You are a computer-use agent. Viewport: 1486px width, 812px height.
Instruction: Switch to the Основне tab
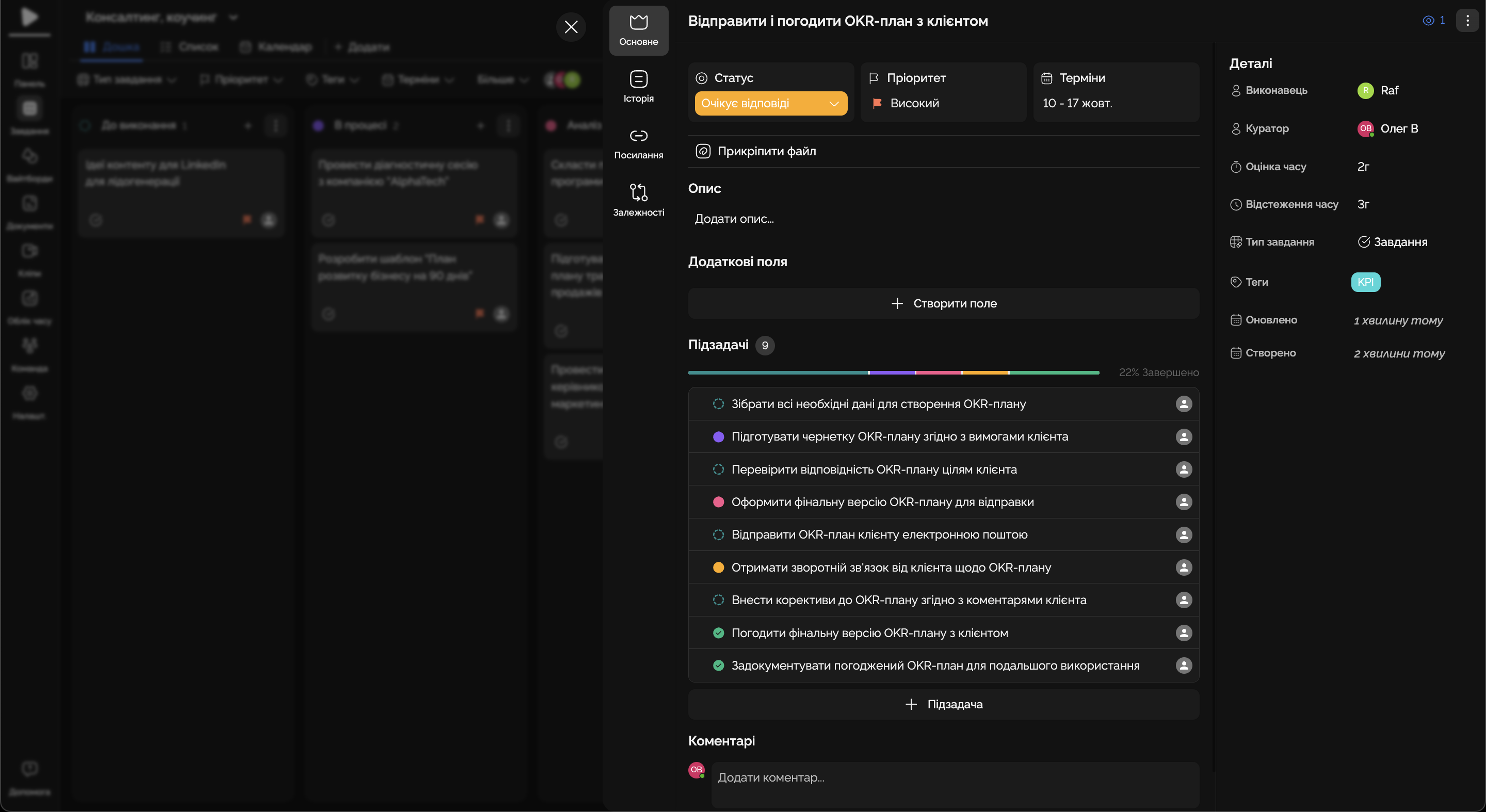pyautogui.click(x=638, y=30)
